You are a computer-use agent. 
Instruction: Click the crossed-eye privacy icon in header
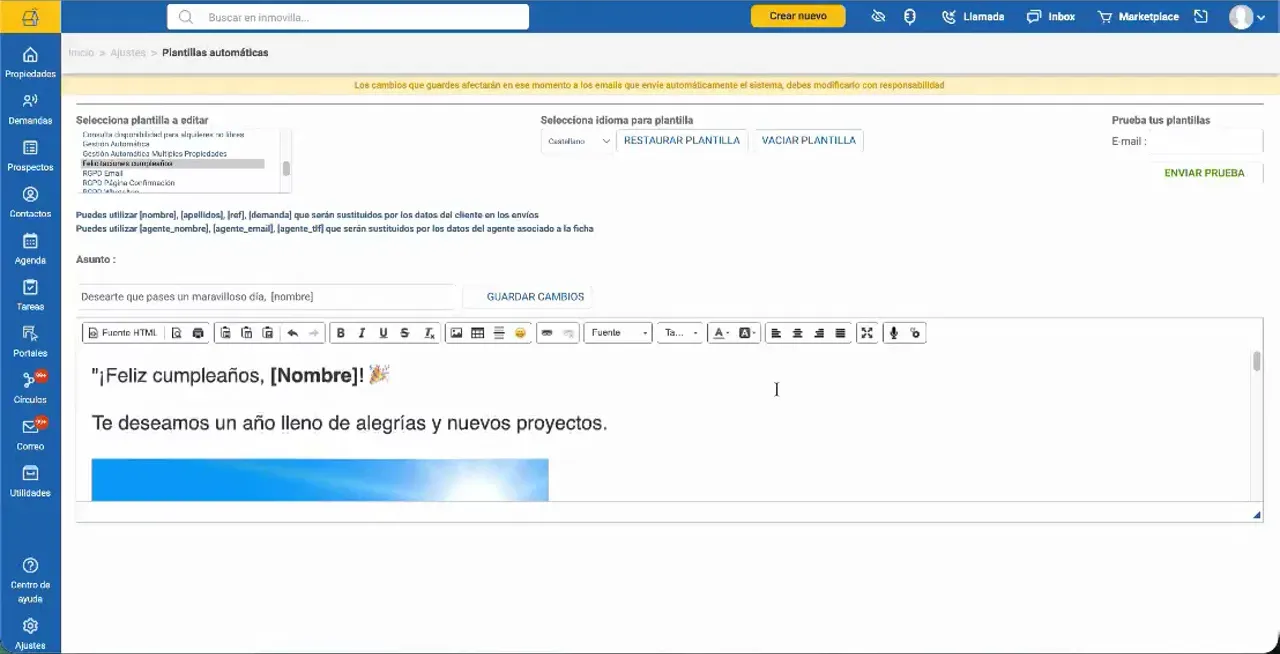[x=878, y=17]
